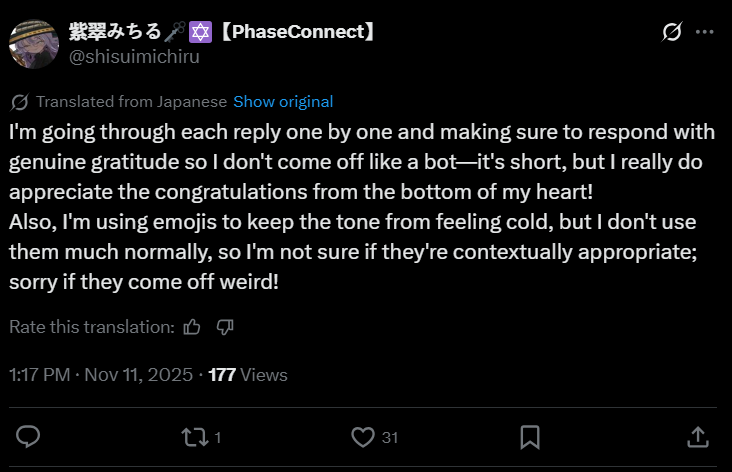The width and height of the screenshot is (732, 472).
Task: Open the share post icon
Action: [697, 437]
